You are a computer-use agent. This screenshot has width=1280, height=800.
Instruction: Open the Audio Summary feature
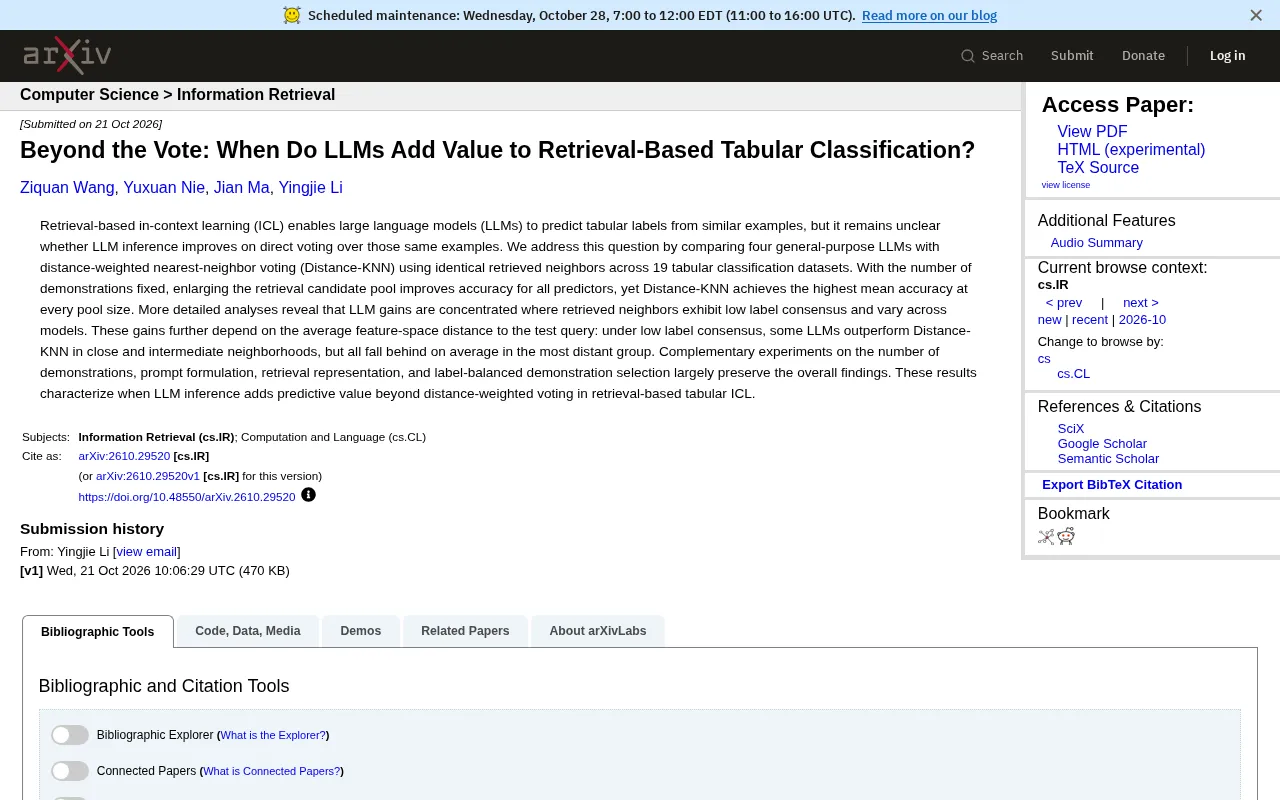coord(1096,243)
